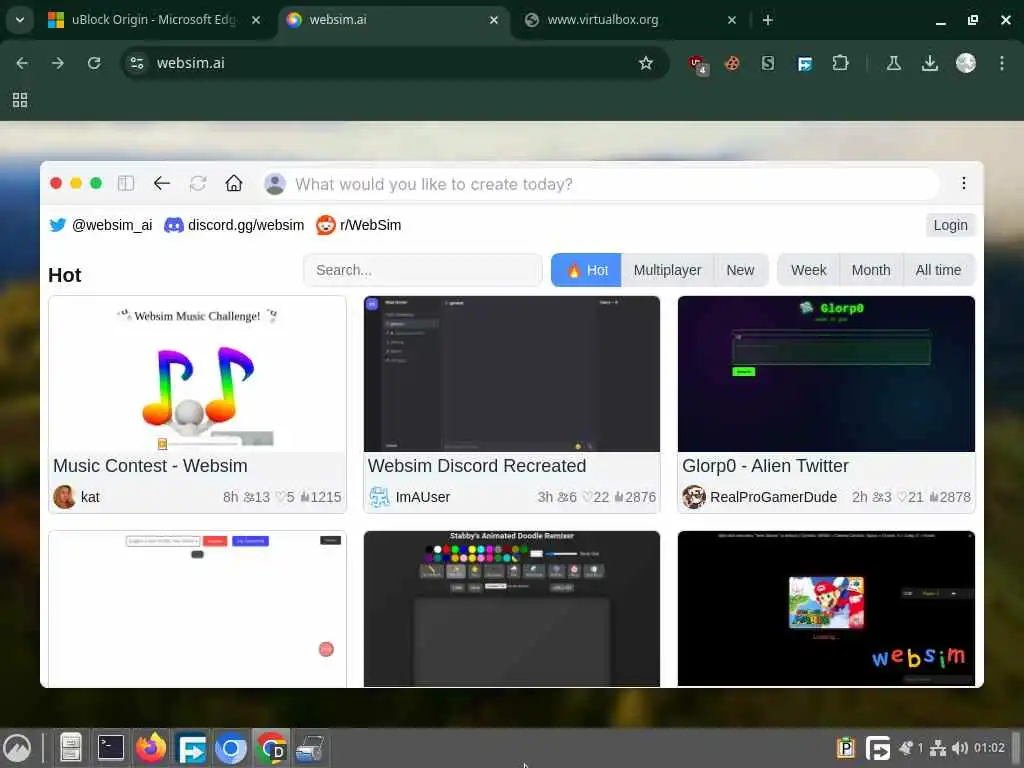Click Chrome's forward navigation arrow

(x=57, y=63)
